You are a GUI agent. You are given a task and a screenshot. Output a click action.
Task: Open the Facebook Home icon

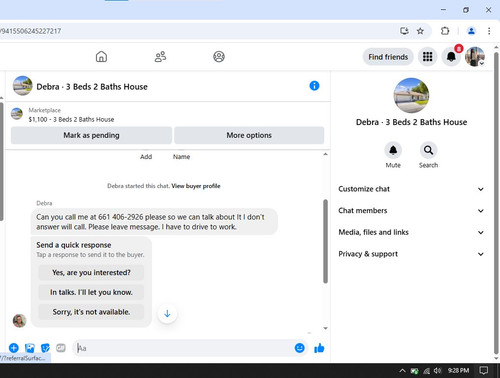[x=101, y=57]
